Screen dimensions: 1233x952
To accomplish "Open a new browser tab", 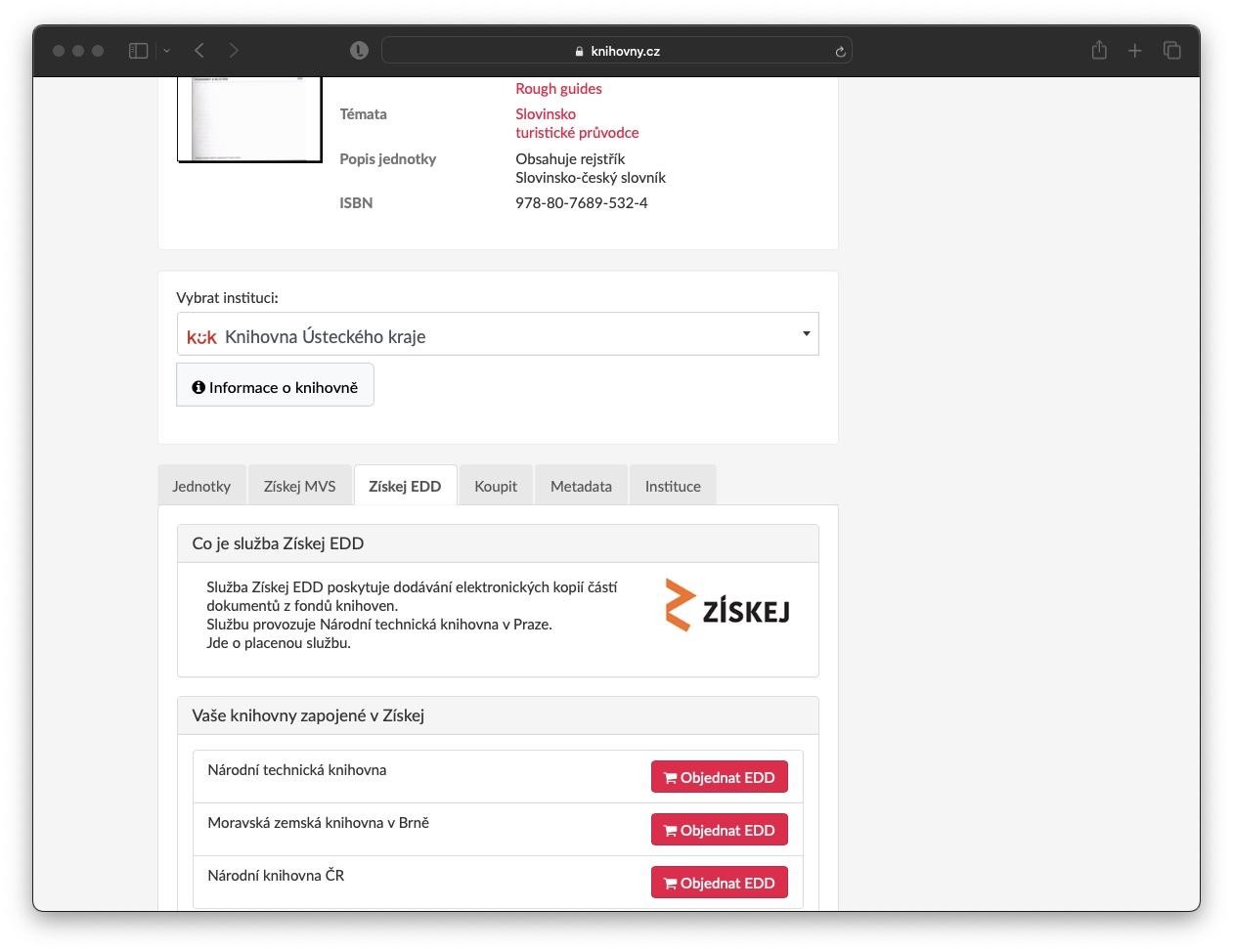I will pyautogui.click(x=1134, y=51).
